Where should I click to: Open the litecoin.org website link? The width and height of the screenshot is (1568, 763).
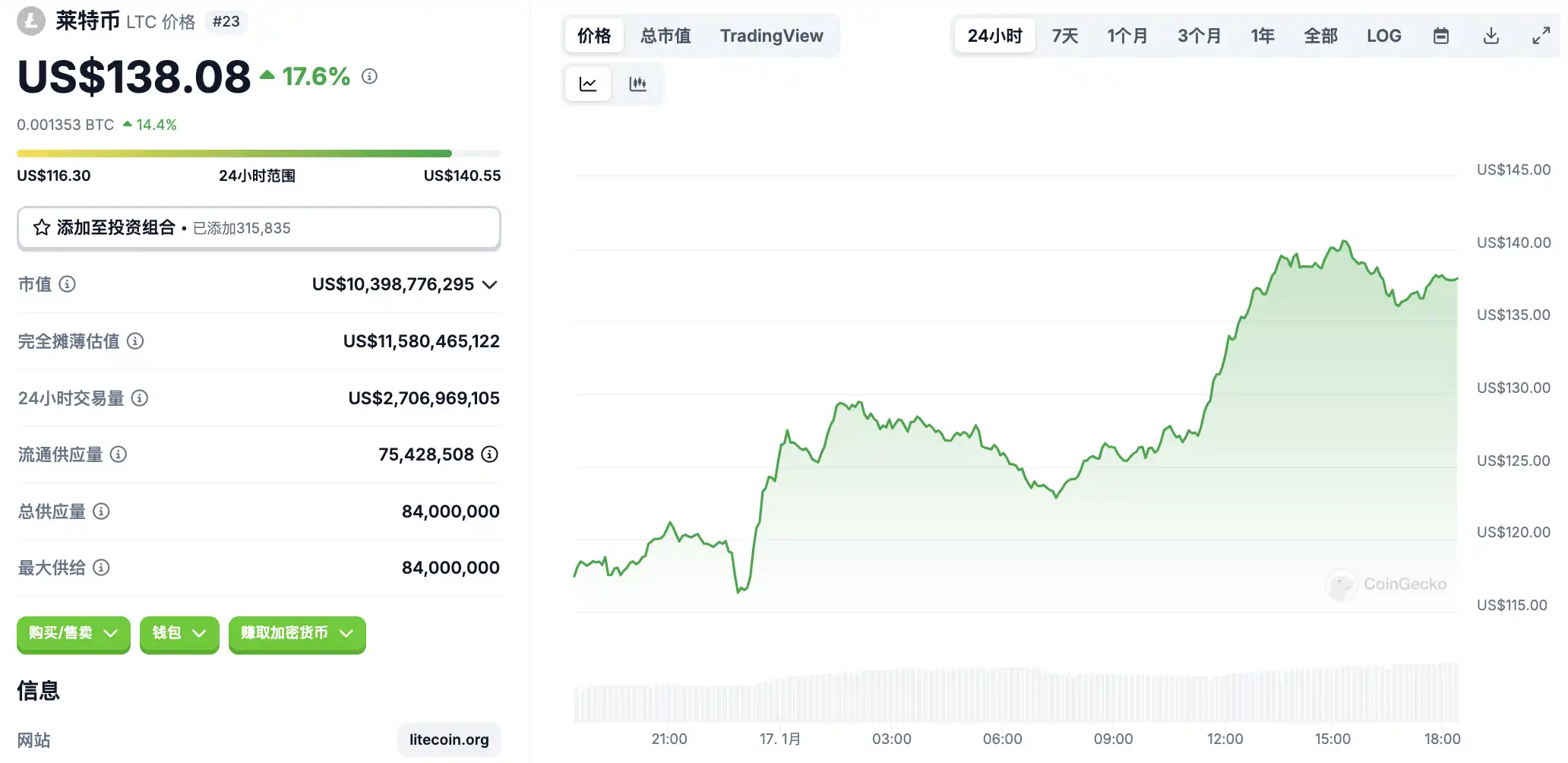[449, 739]
